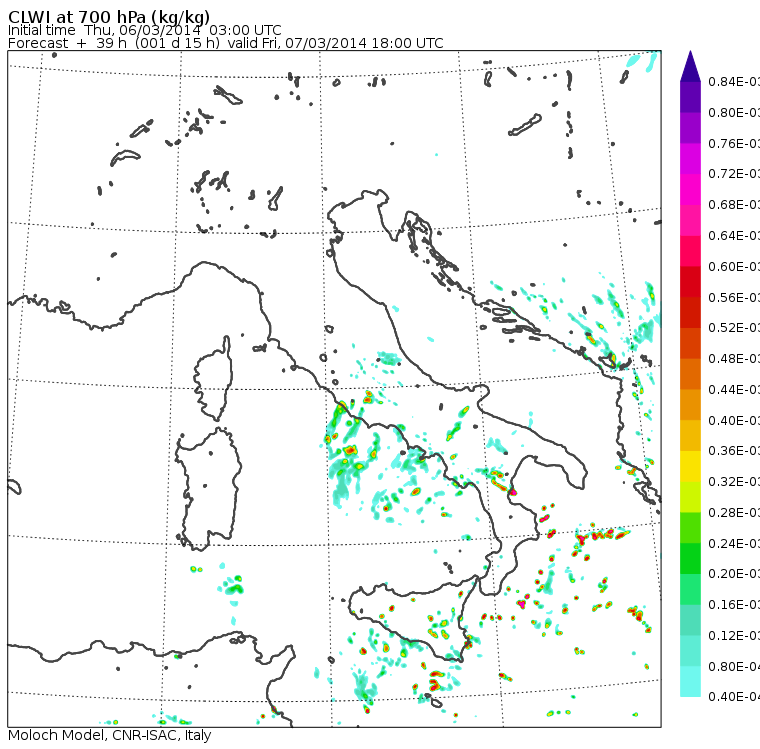The width and height of the screenshot is (760, 749).
Task: Click the 0.60E-03 legend label
Action: pyautogui.click(x=734, y=267)
